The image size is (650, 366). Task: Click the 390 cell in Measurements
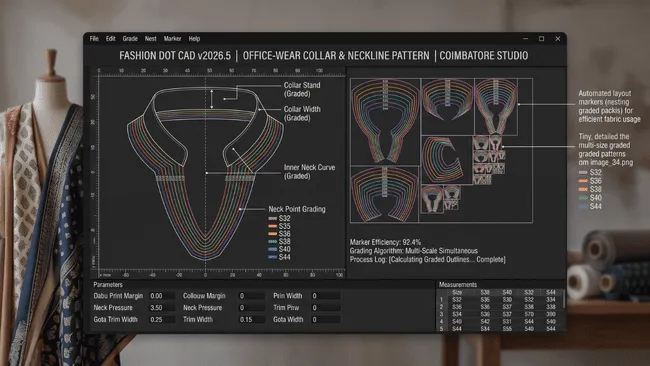click(x=551, y=314)
